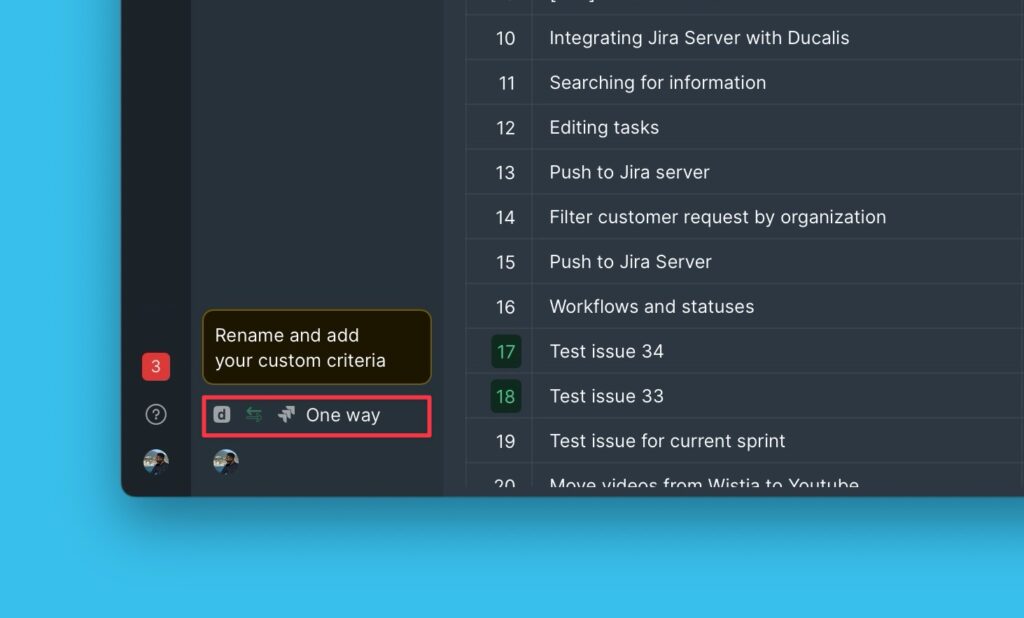Open the 'Test issue 34' row
The width and height of the screenshot is (1024, 618).
coord(606,352)
